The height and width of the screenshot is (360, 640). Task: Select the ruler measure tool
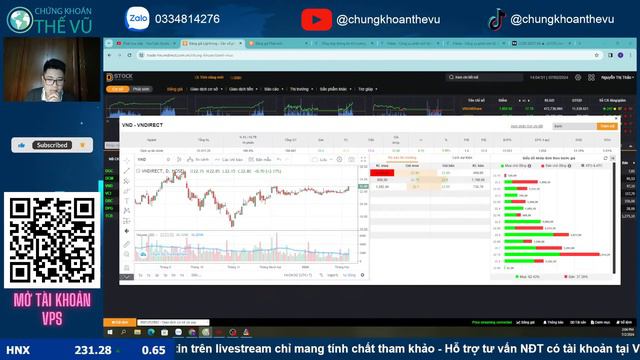click(127, 244)
